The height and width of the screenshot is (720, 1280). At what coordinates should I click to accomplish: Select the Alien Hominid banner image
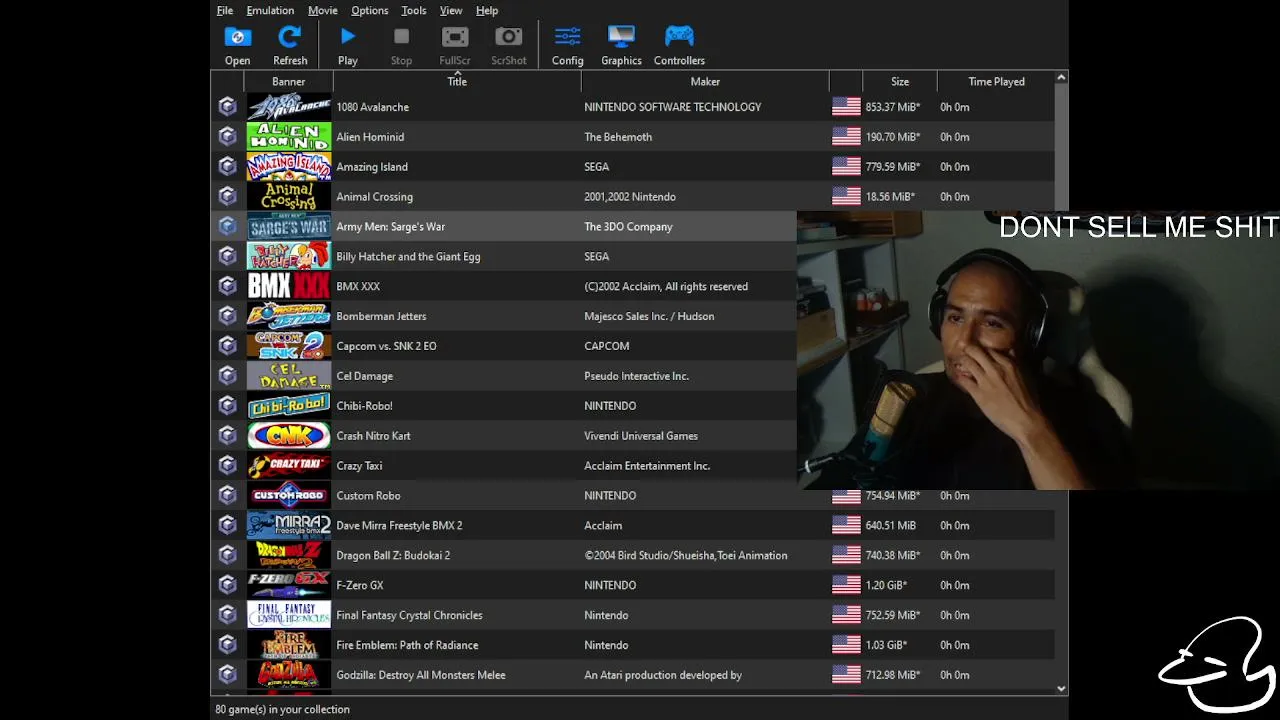click(289, 137)
